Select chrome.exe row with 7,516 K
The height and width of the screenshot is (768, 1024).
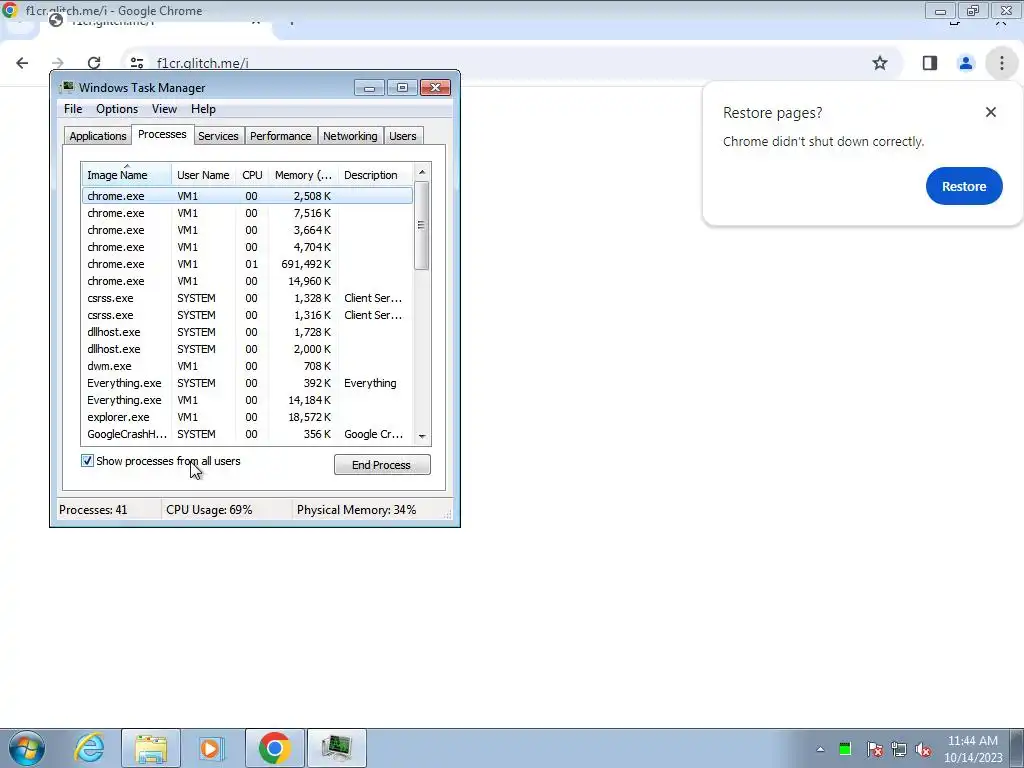tap(247, 213)
